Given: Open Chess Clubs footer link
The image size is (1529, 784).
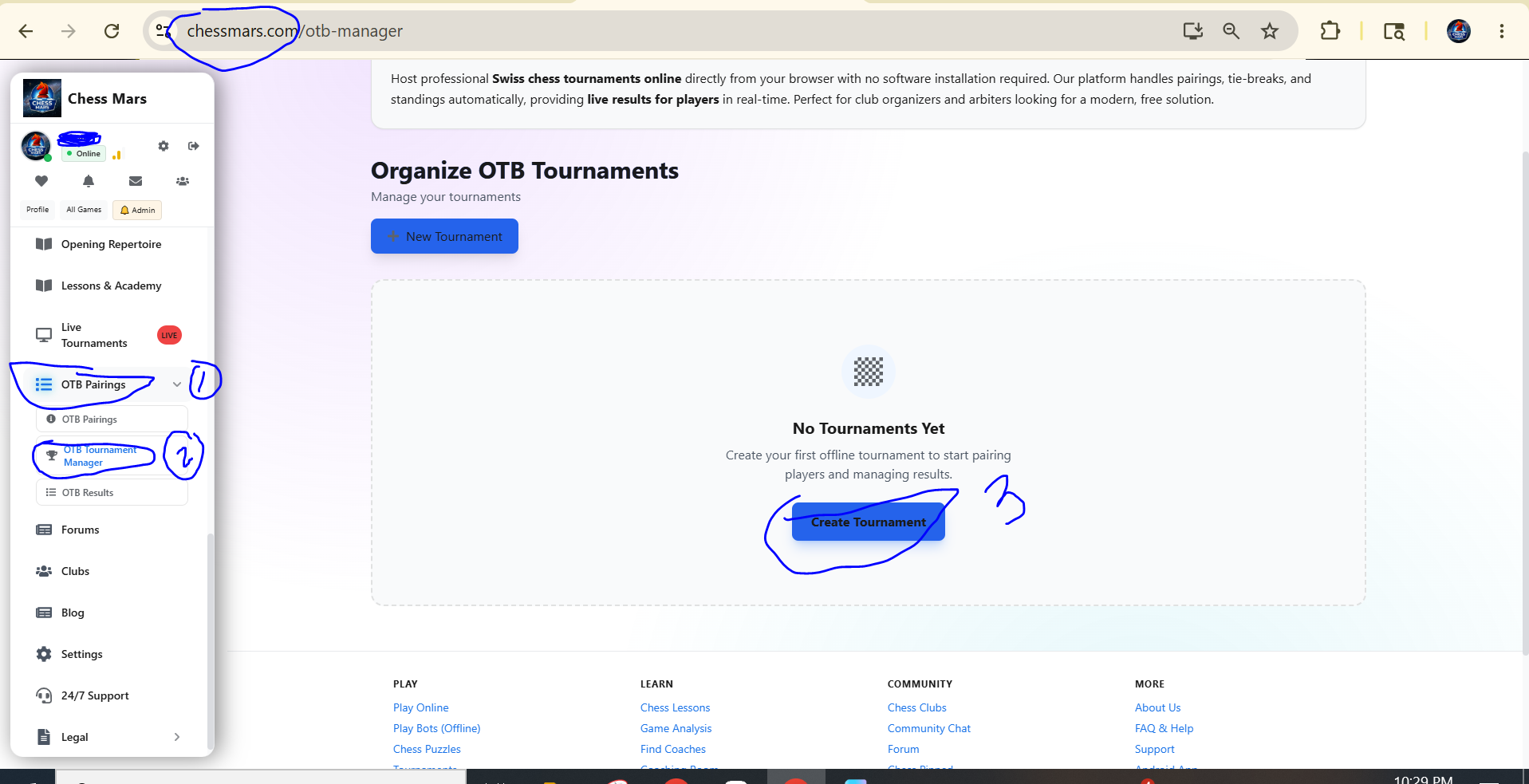Looking at the screenshot, I should [916, 707].
